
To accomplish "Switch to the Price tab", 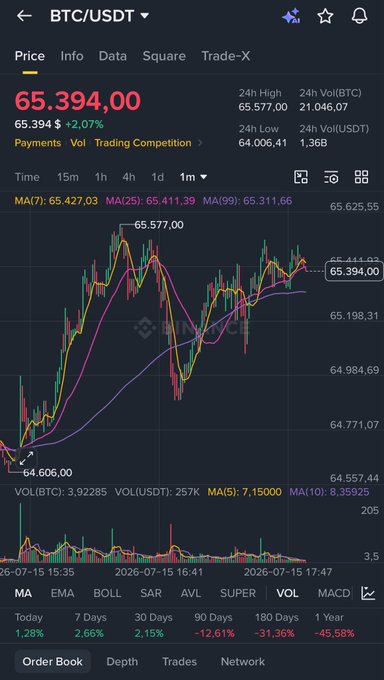I will tap(30, 56).
